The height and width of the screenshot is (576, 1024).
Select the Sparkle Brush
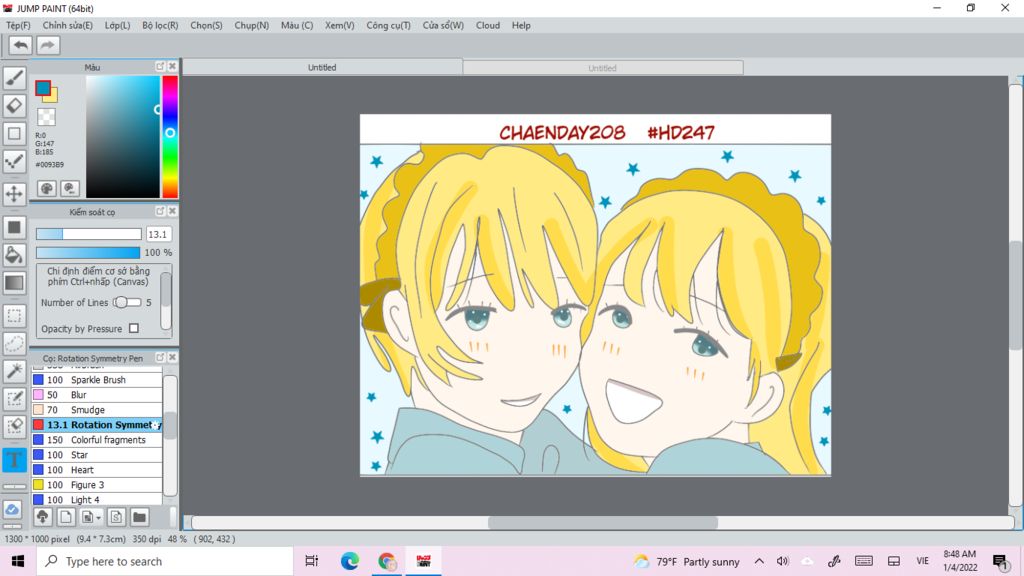point(97,379)
